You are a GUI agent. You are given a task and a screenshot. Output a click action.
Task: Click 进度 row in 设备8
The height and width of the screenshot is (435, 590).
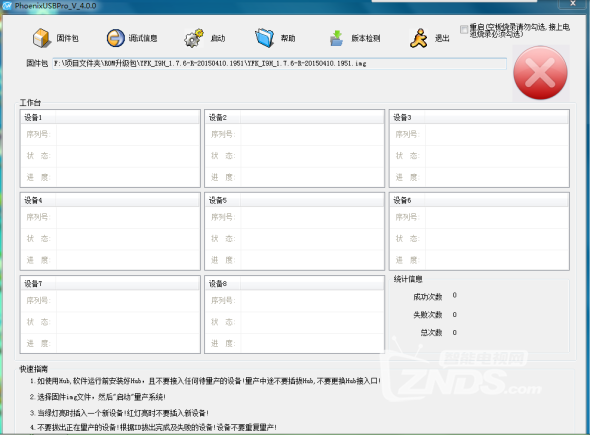pos(294,343)
